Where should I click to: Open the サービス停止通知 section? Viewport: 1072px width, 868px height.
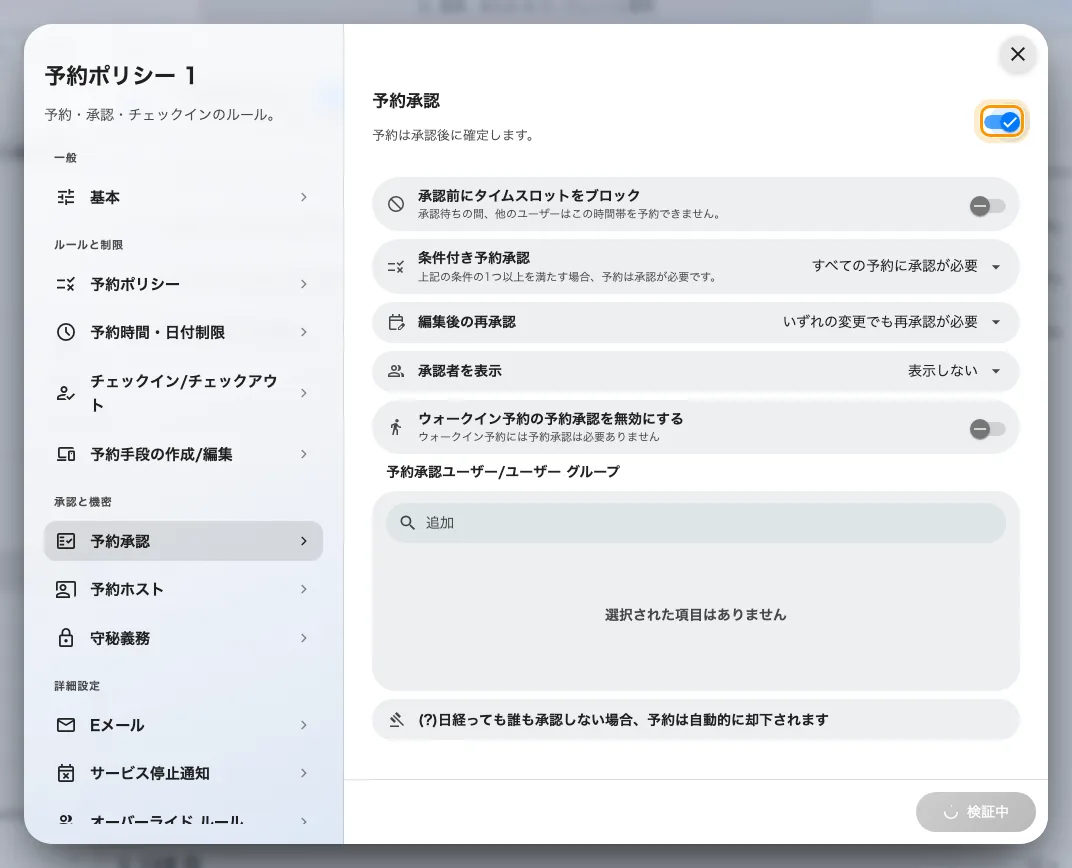[183, 773]
